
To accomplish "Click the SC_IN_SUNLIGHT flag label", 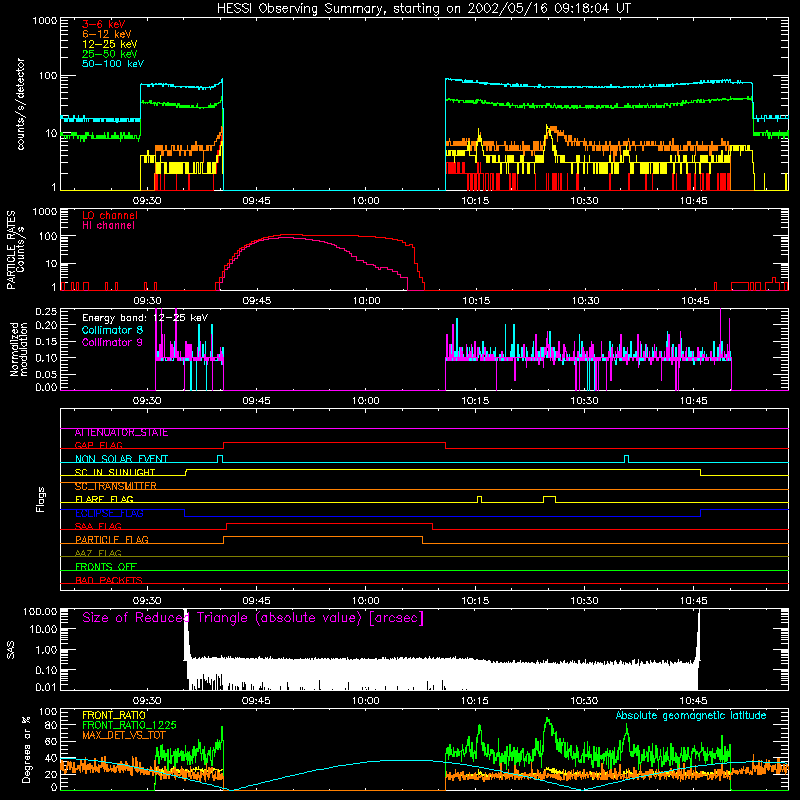I will [x=115, y=472].
